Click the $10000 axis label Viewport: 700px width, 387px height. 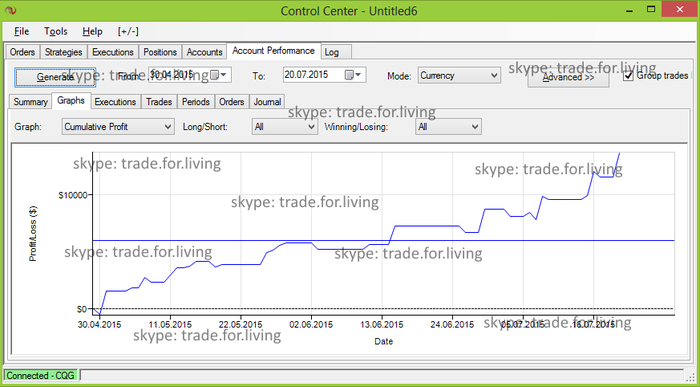(x=73, y=195)
